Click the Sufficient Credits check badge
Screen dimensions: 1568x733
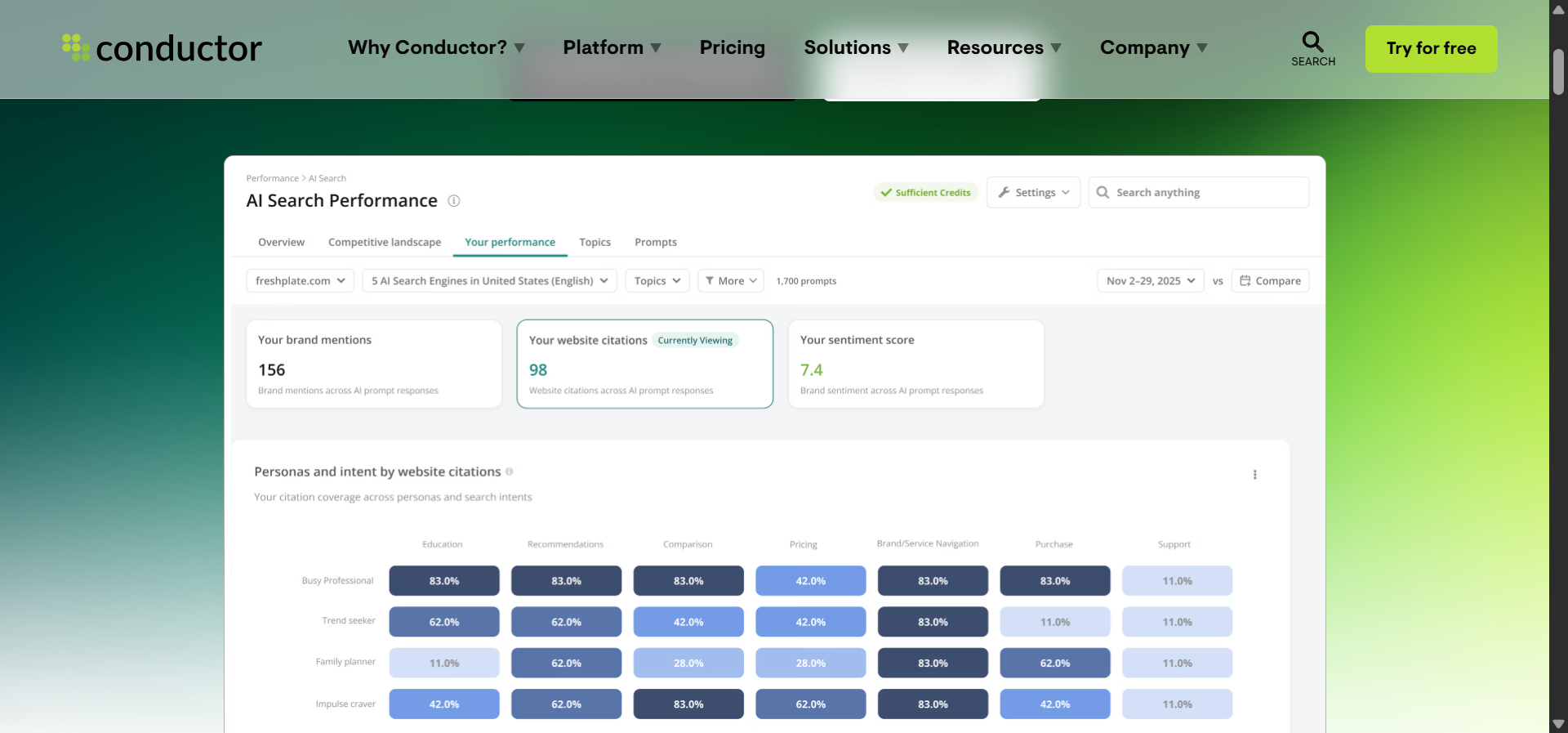tap(925, 192)
